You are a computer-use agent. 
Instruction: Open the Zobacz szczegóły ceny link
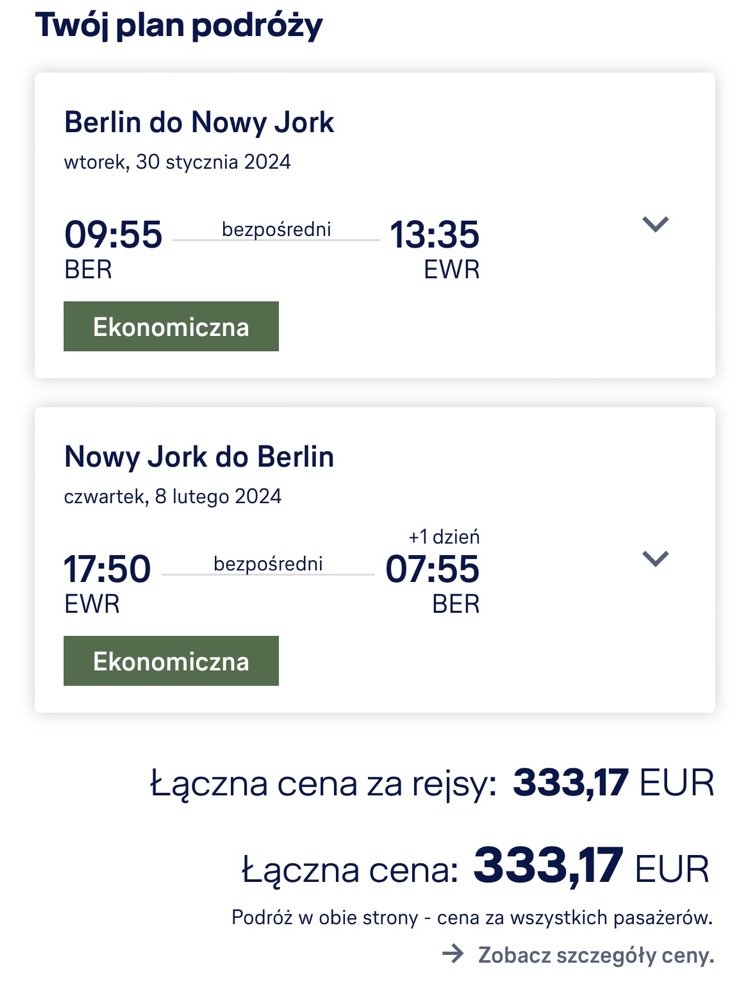click(596, 955)
